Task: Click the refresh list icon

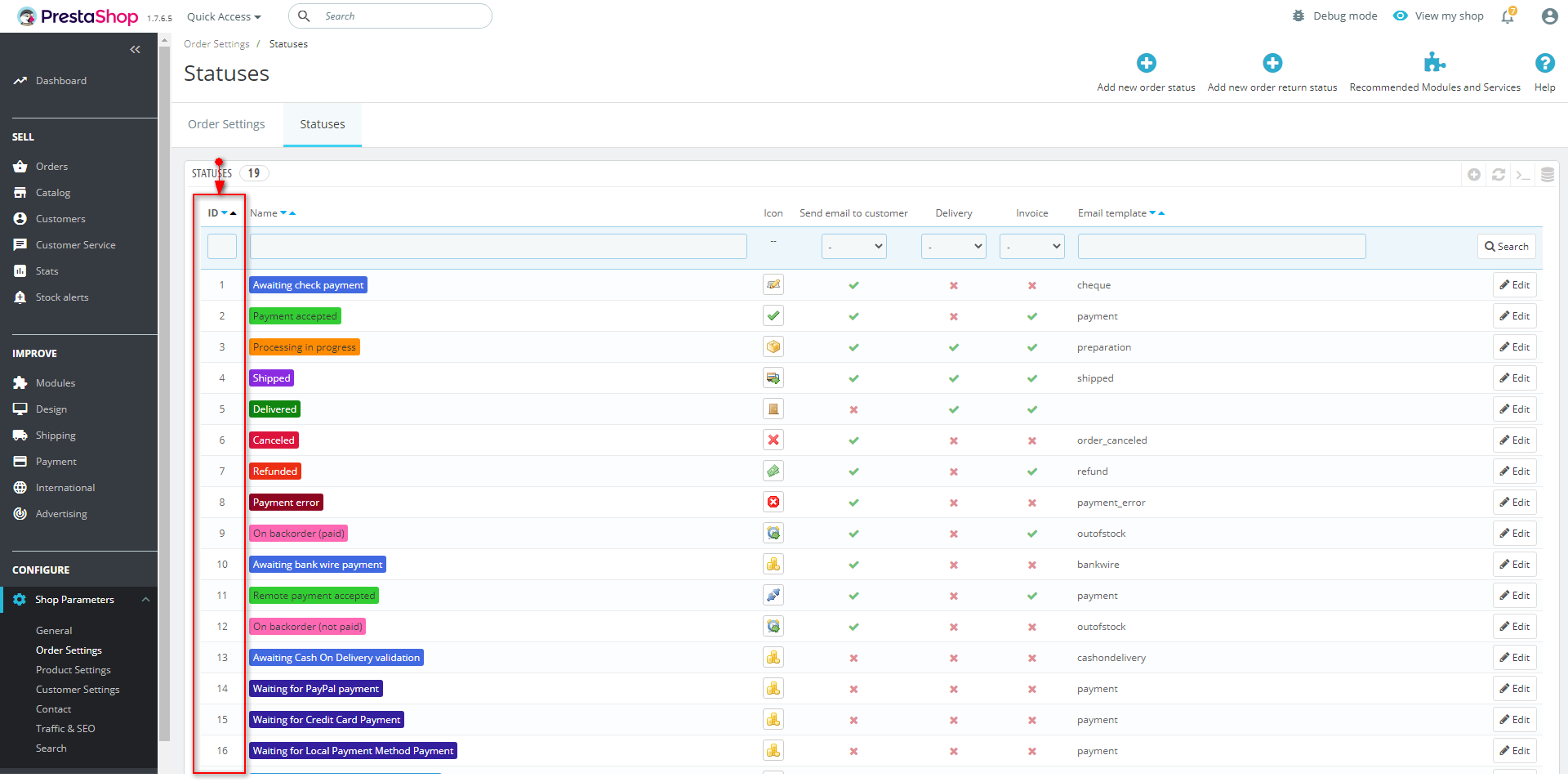Action: coord(1498,174)
